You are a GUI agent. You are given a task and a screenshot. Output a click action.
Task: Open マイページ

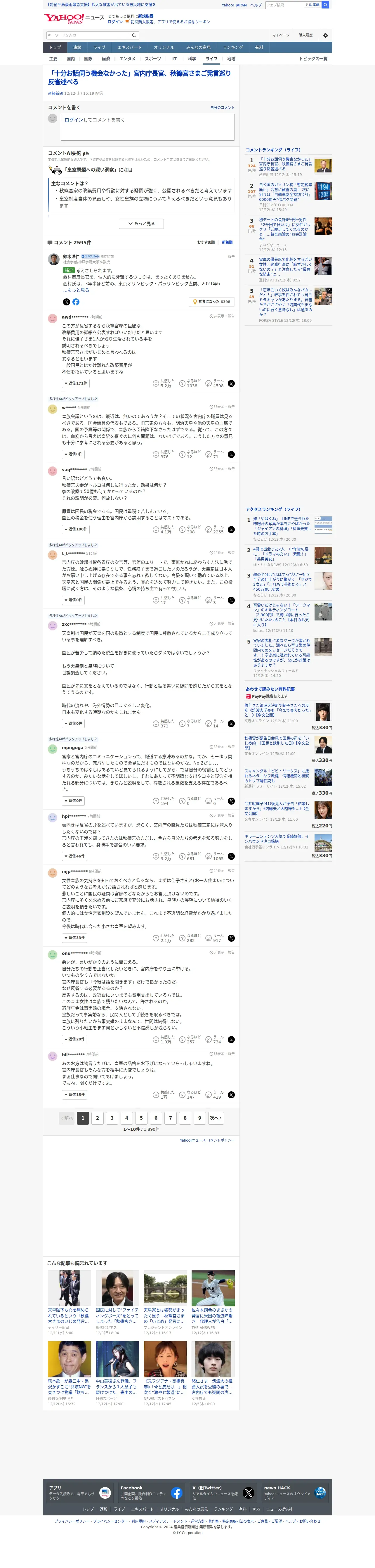click(x=281, y=35)
